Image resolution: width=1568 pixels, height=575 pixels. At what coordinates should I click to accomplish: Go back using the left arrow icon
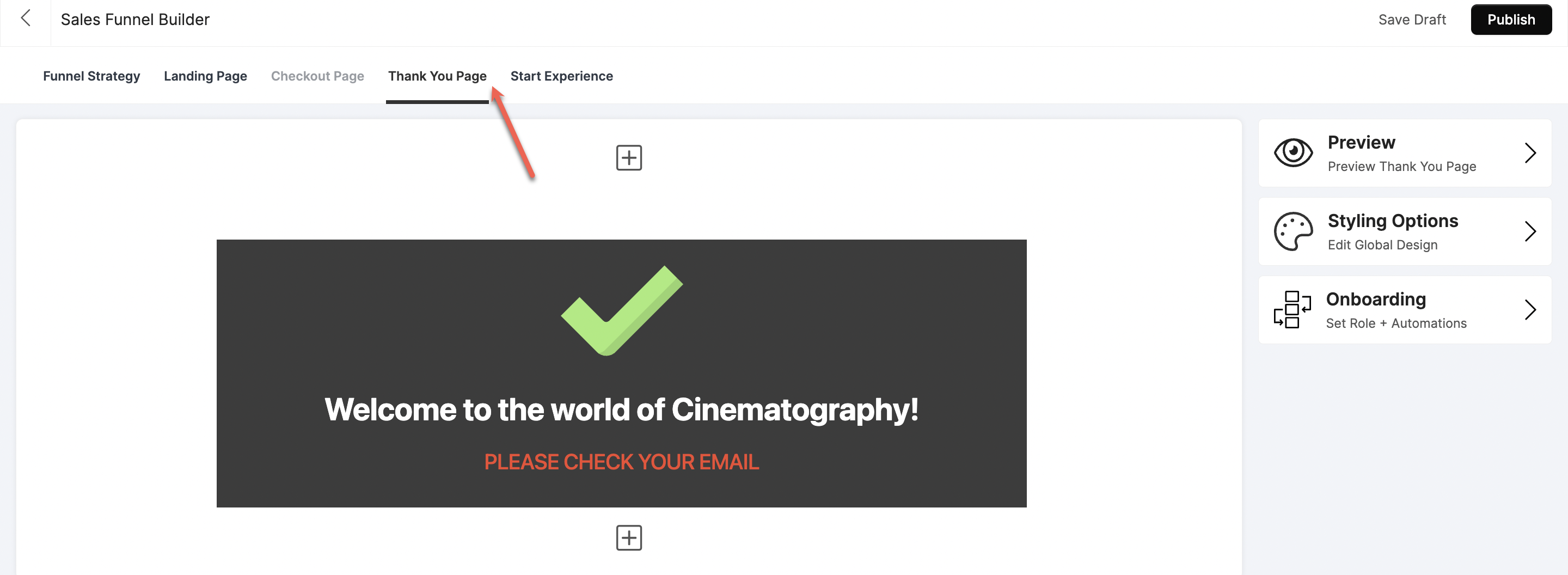26,19
